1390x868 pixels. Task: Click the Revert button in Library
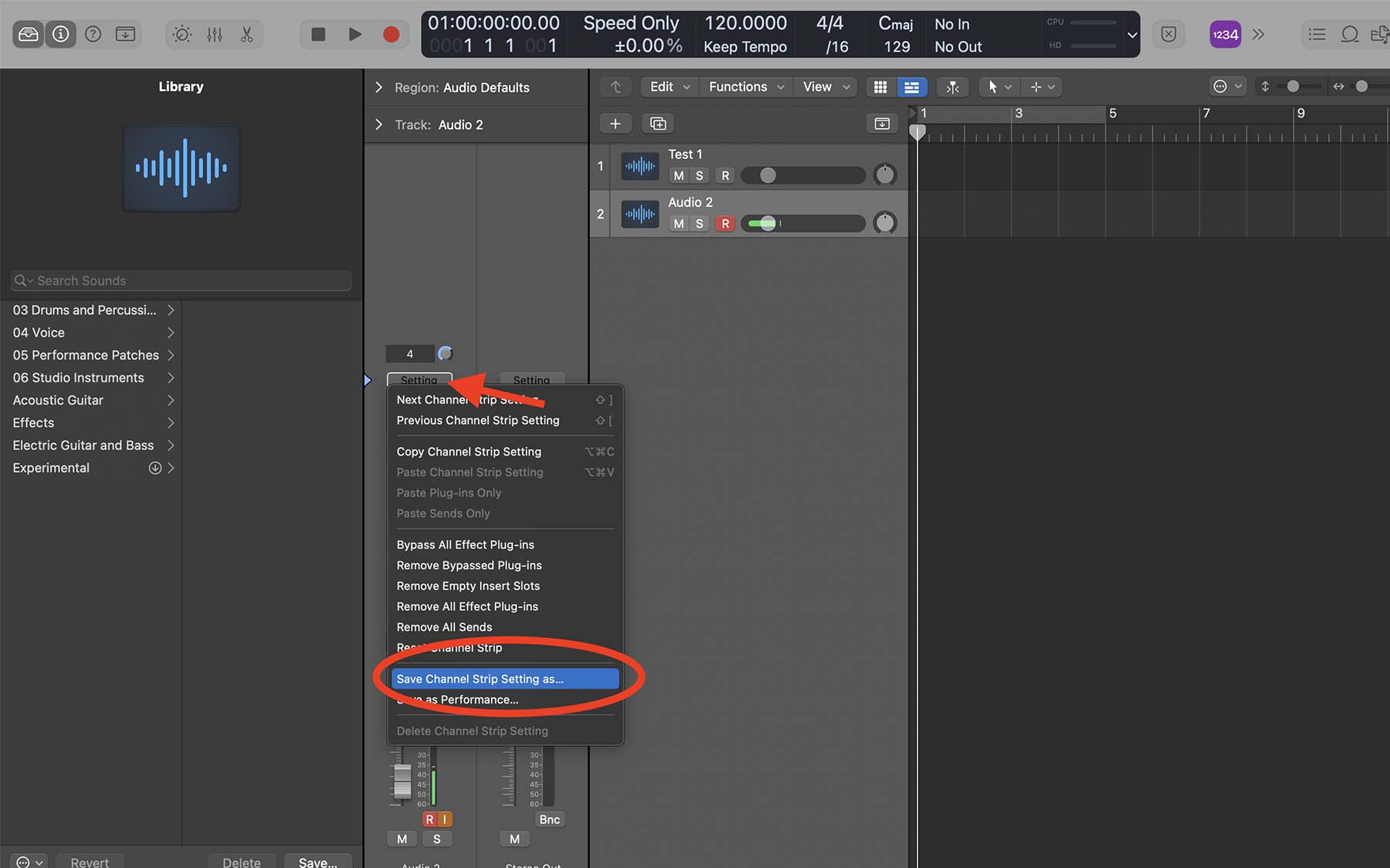pyautogui.click(x=90, y=862)
